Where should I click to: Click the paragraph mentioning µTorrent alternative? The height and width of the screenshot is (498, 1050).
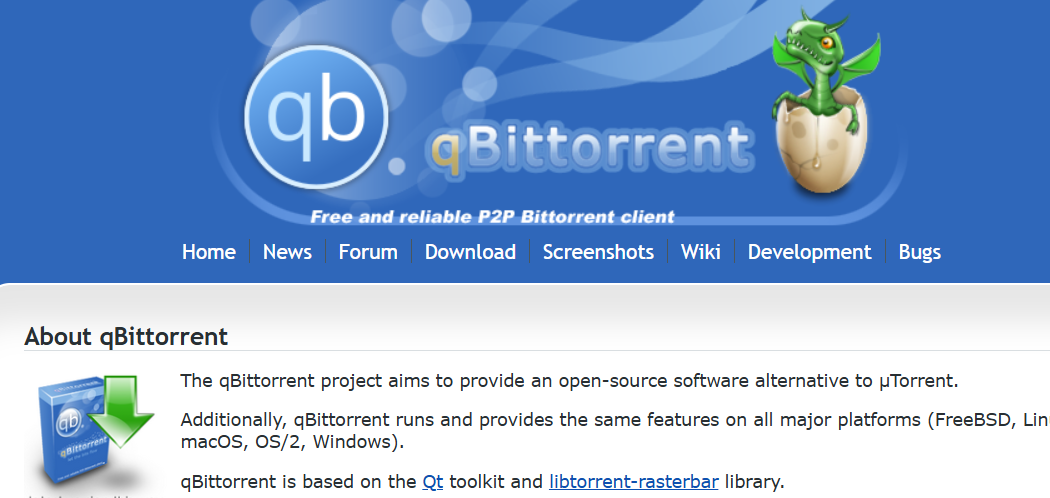pos(568,381)
